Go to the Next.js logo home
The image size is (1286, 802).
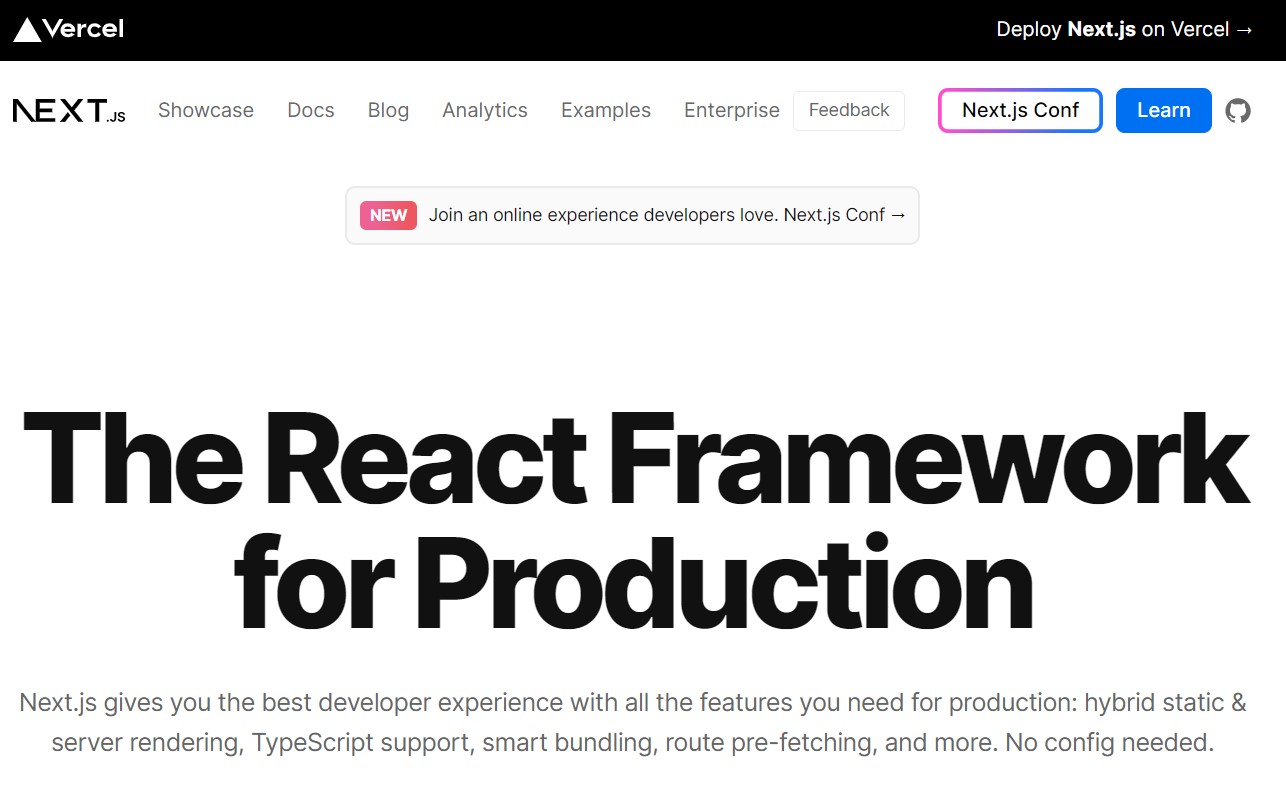(x=69, y=111)
